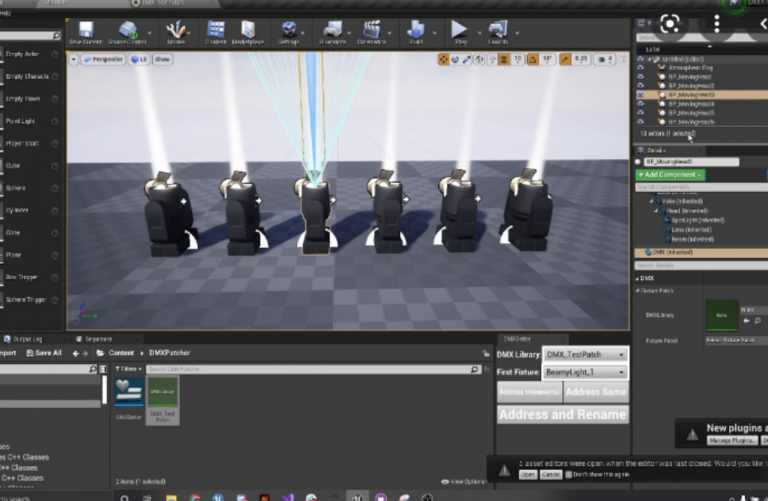768x501 pixels.
Task: Open Cinematics clapperboard icon
Action: click(x=372, y=32)
